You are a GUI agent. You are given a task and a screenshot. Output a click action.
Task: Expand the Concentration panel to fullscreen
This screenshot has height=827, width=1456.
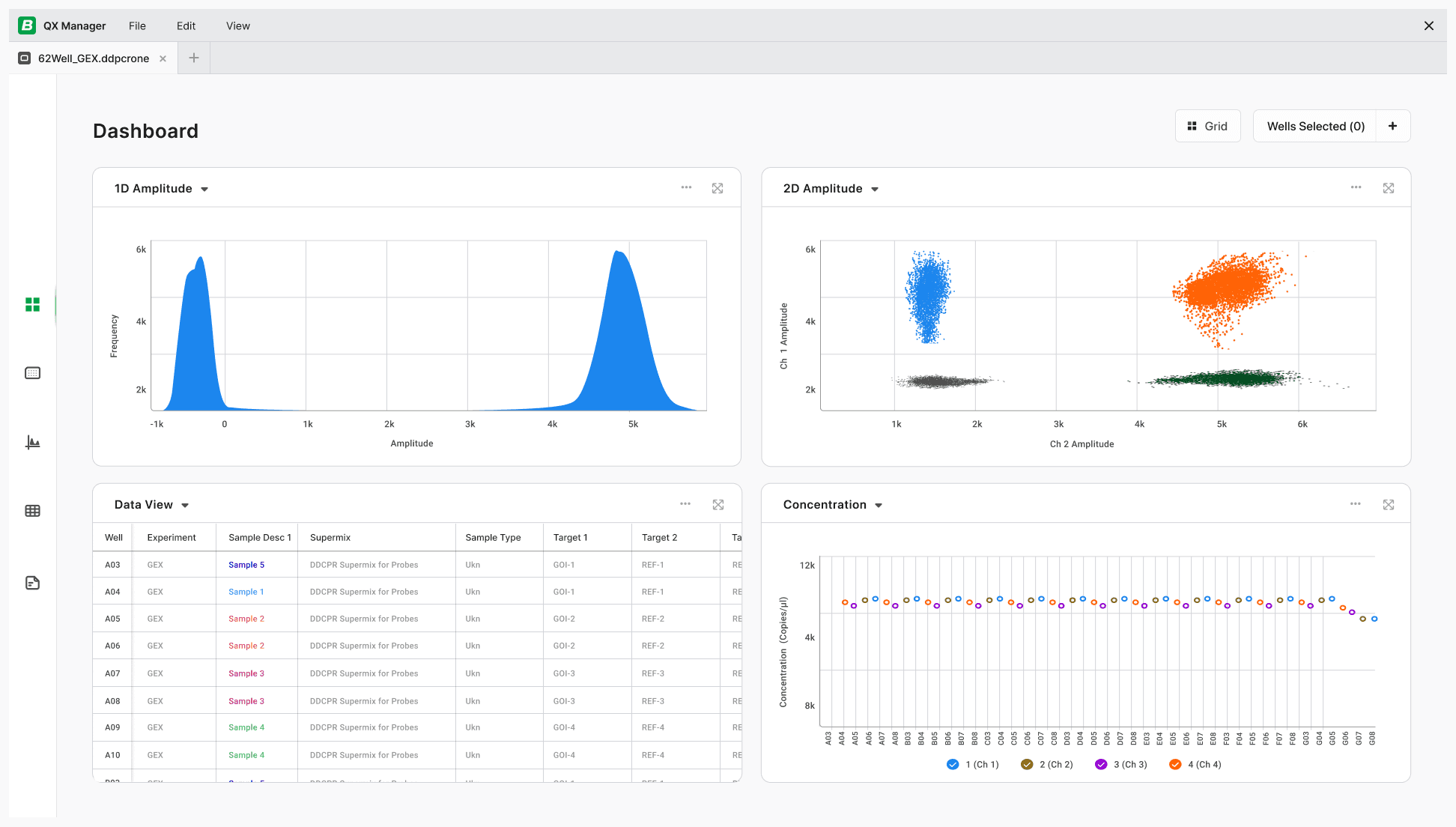click(1389, 505)
